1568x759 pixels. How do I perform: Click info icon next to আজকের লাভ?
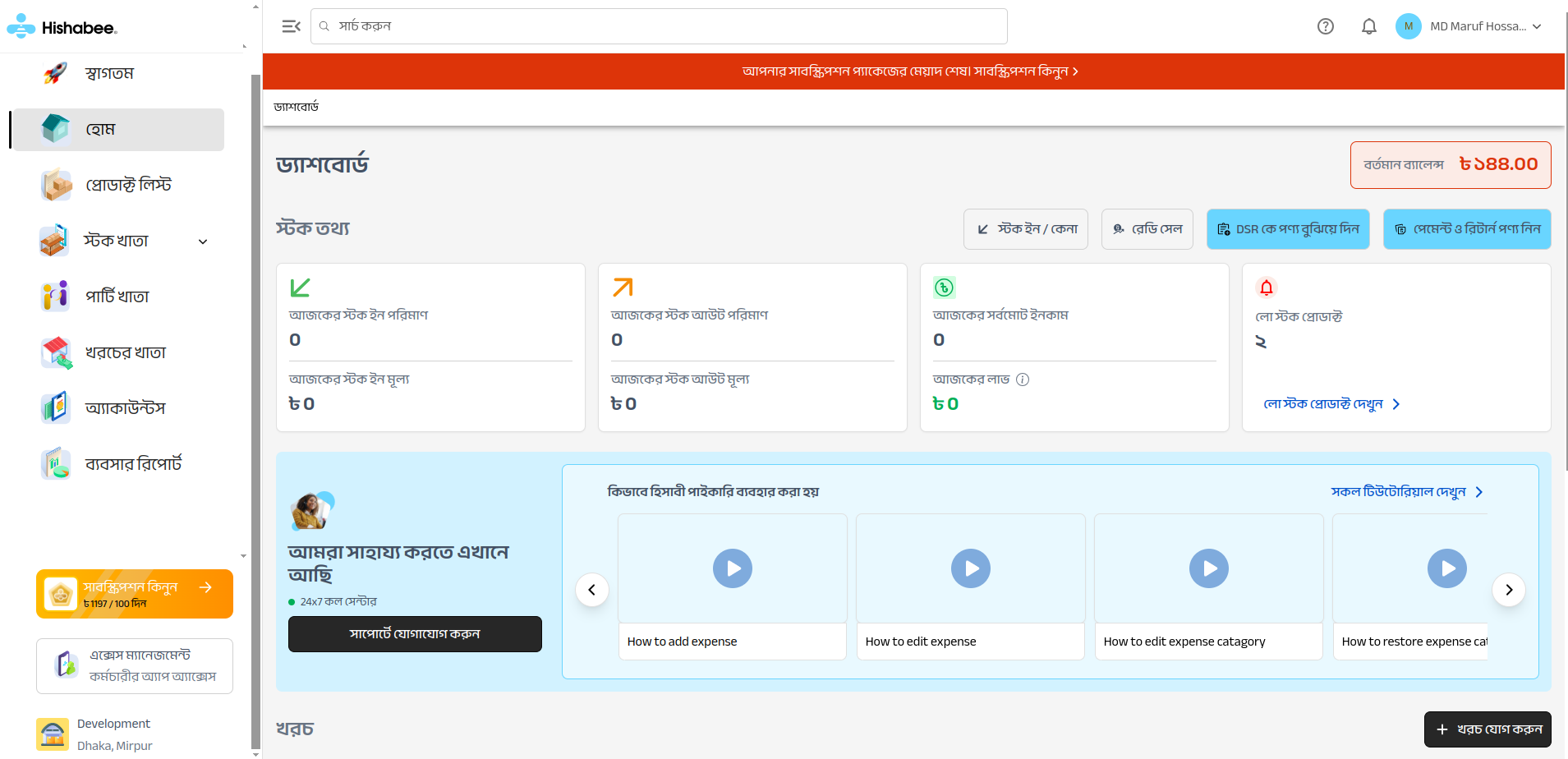click(x=1023, y=379)
